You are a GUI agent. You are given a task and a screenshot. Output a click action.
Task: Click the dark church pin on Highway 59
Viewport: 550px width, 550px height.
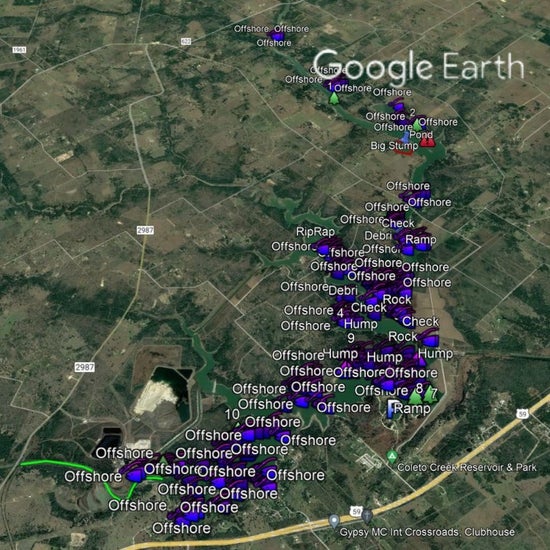(367, 516)
